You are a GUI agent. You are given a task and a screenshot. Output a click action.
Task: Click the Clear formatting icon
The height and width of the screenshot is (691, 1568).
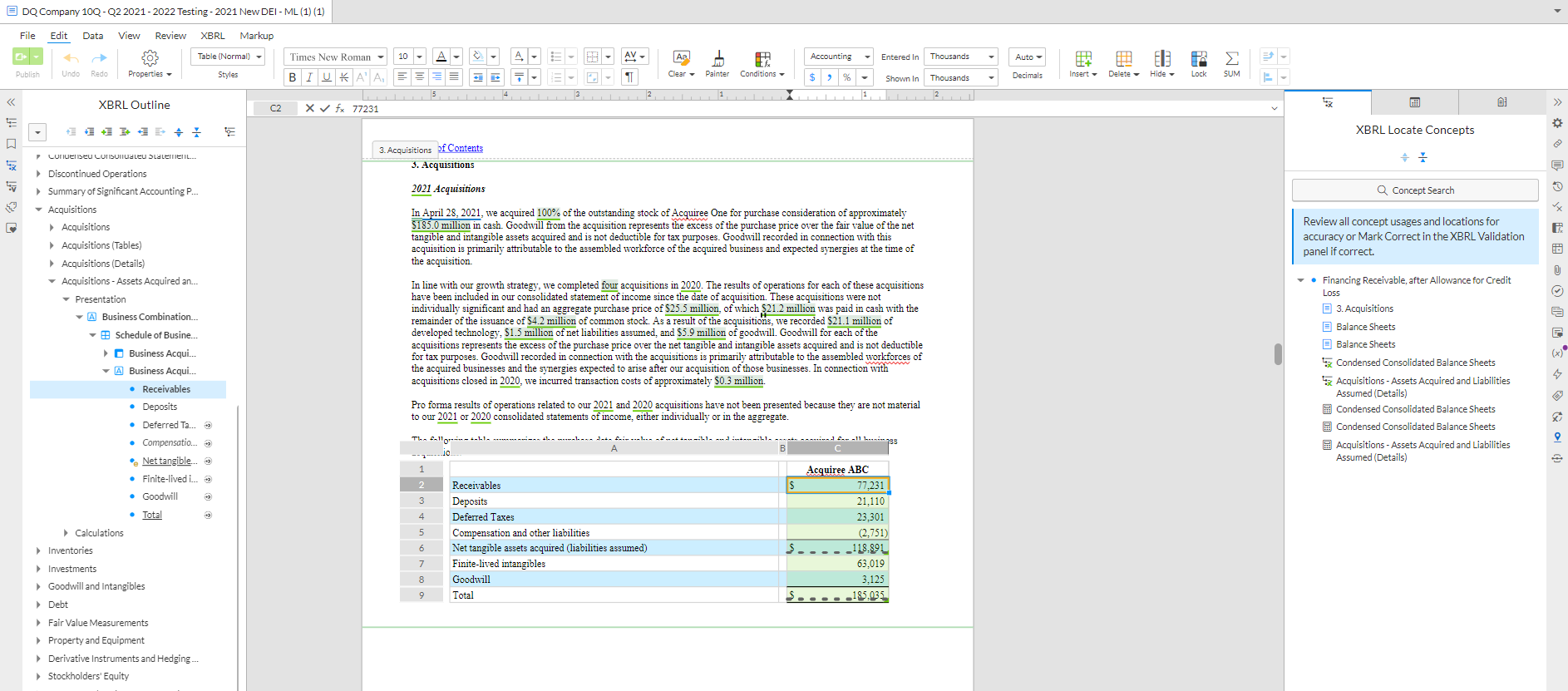(x=681, y=57)
